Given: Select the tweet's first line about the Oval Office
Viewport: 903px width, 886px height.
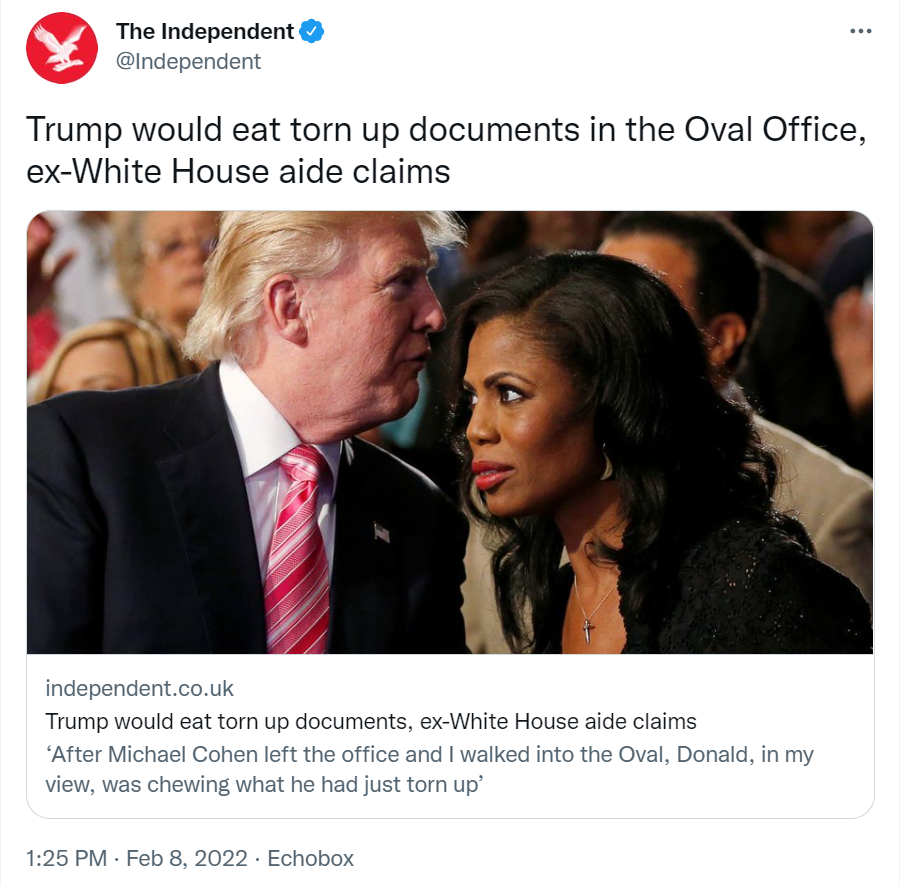Looking at the screenshot, I should point(446,130).
